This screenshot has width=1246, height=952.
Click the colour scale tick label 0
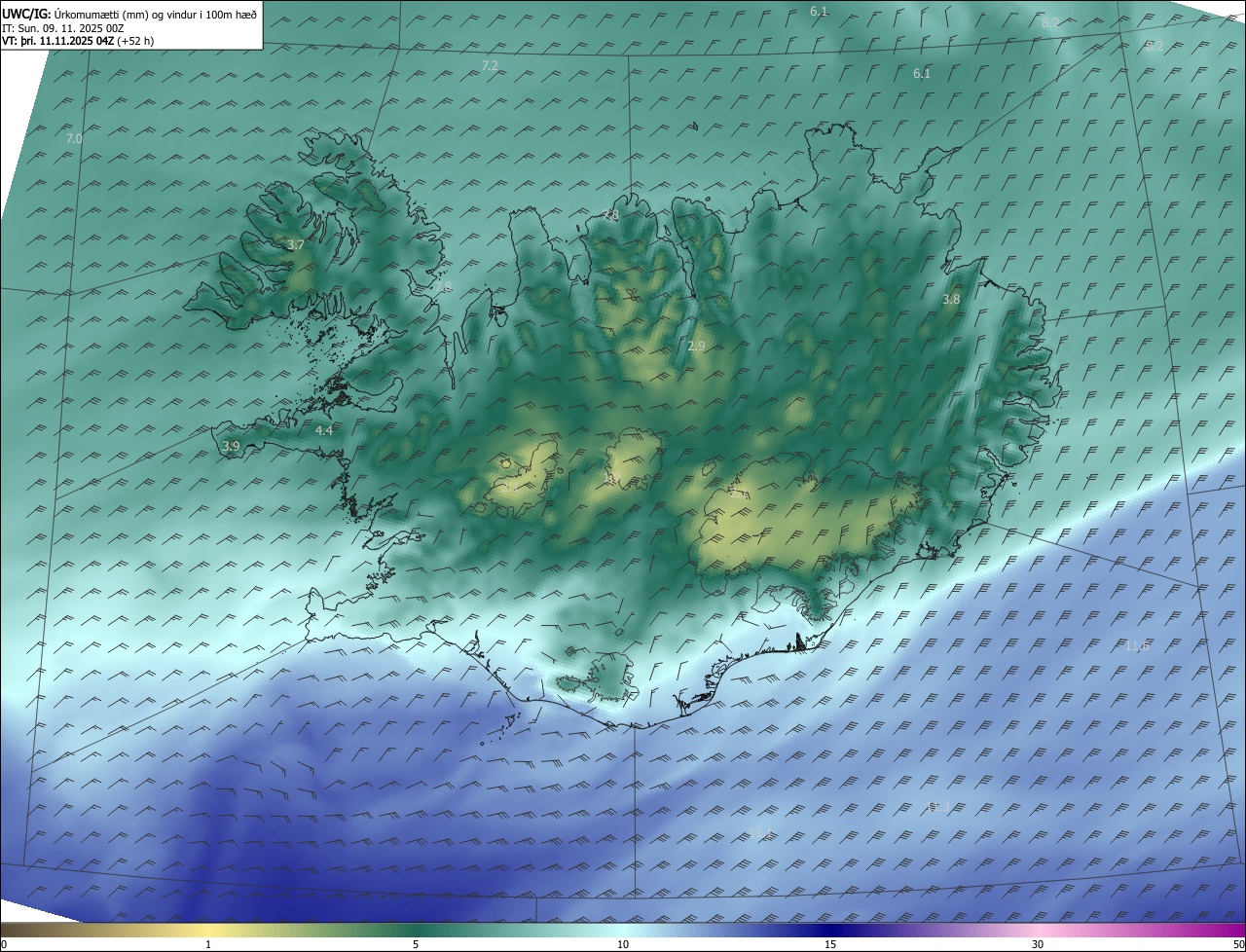[x=4, y=944]
